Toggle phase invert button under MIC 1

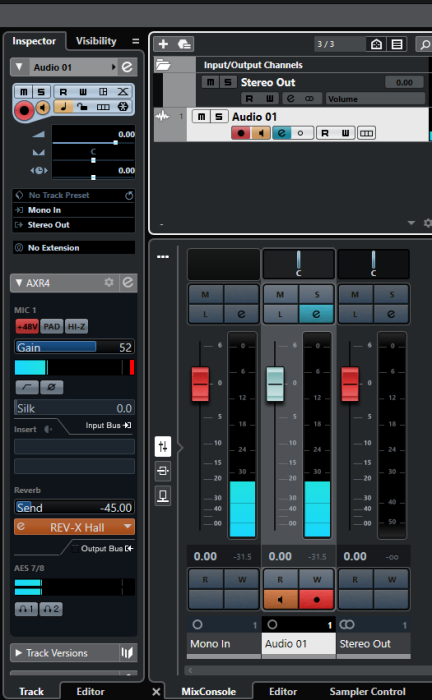click(51, 387)
